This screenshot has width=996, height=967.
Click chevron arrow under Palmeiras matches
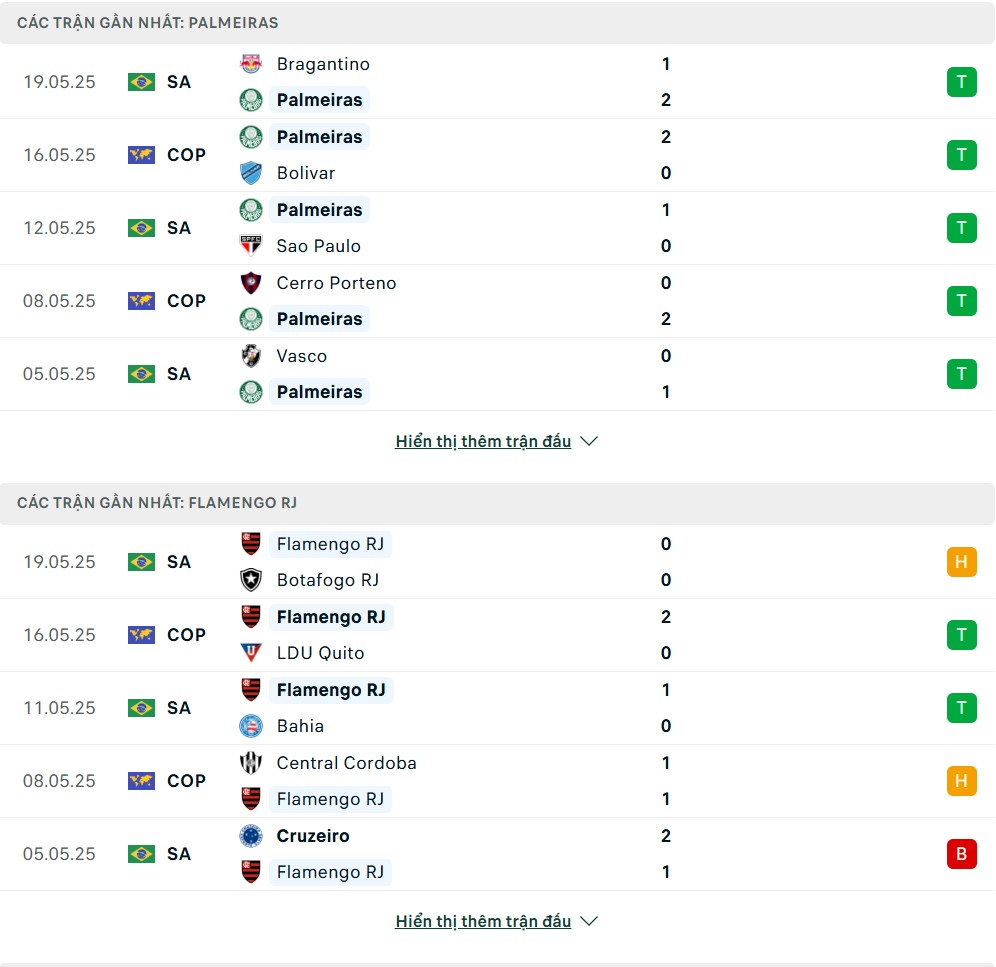point(589,441)
